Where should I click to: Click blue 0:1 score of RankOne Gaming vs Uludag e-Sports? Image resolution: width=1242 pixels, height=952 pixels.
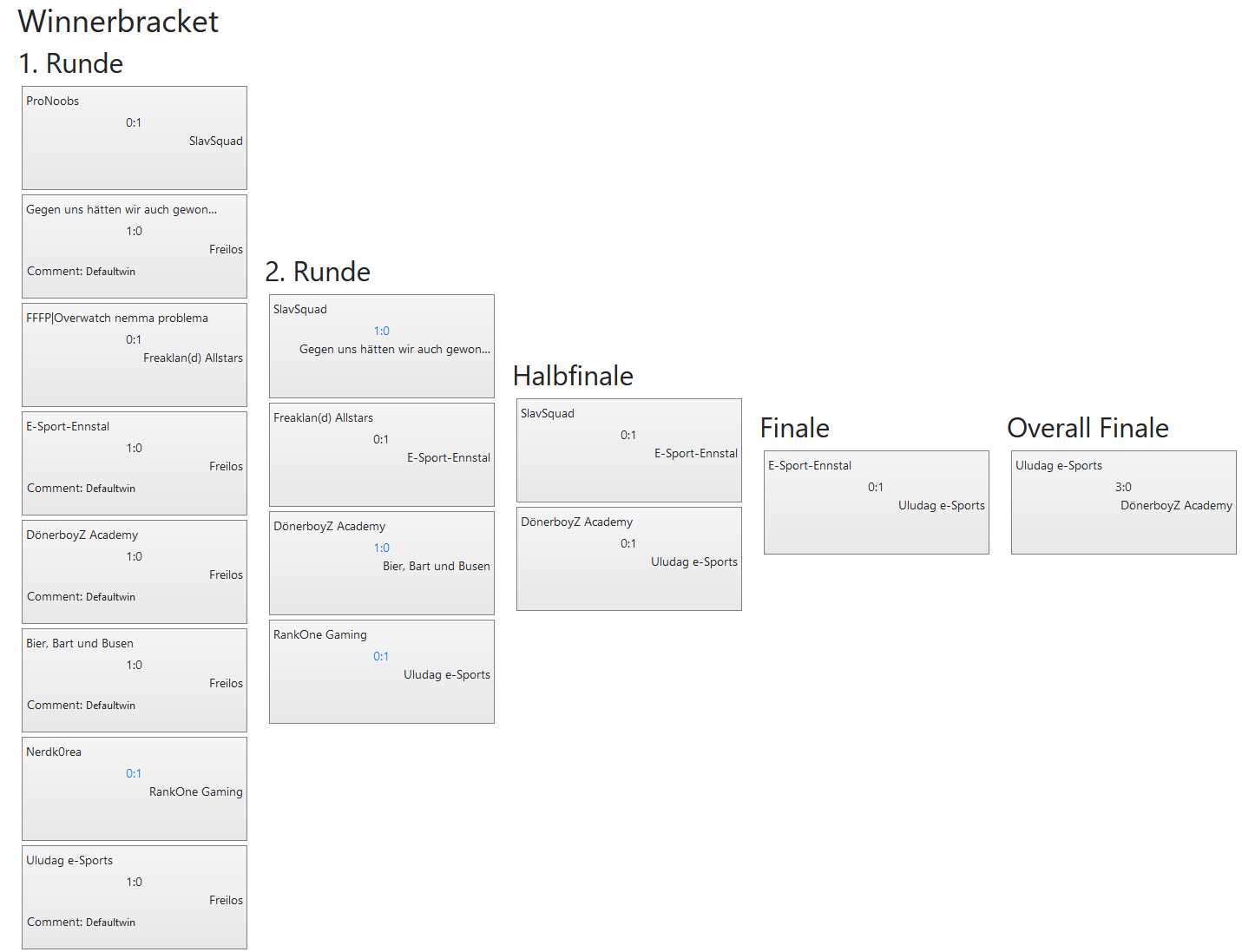[381, 656]
